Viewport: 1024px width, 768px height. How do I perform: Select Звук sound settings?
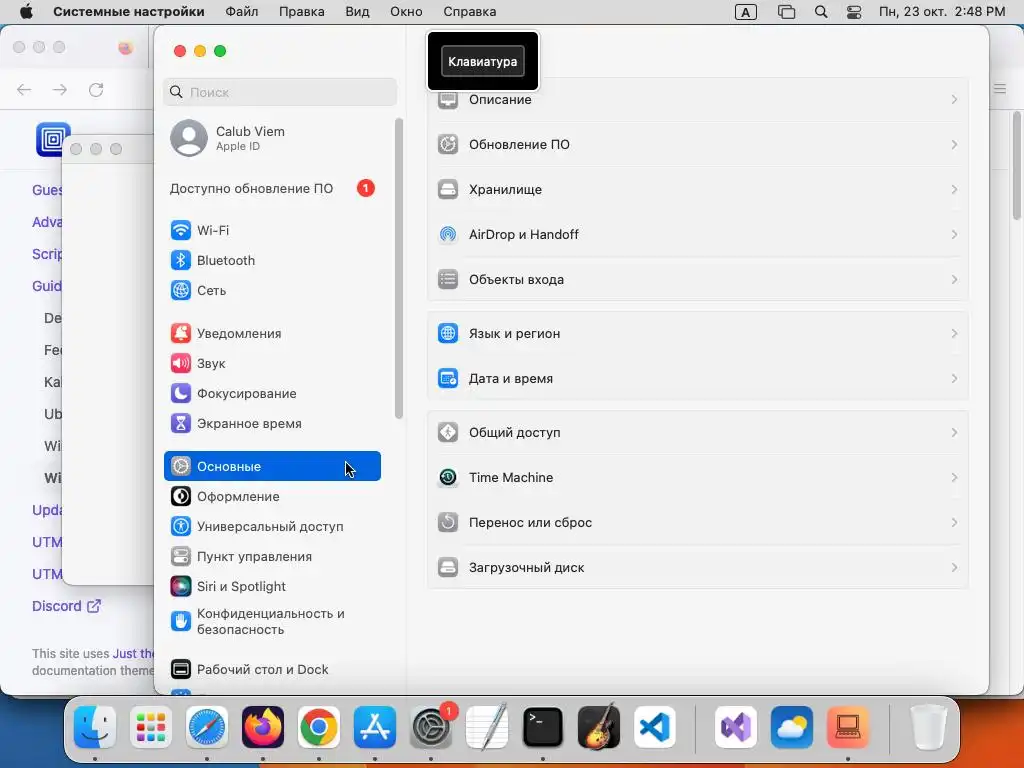[272, 364]
